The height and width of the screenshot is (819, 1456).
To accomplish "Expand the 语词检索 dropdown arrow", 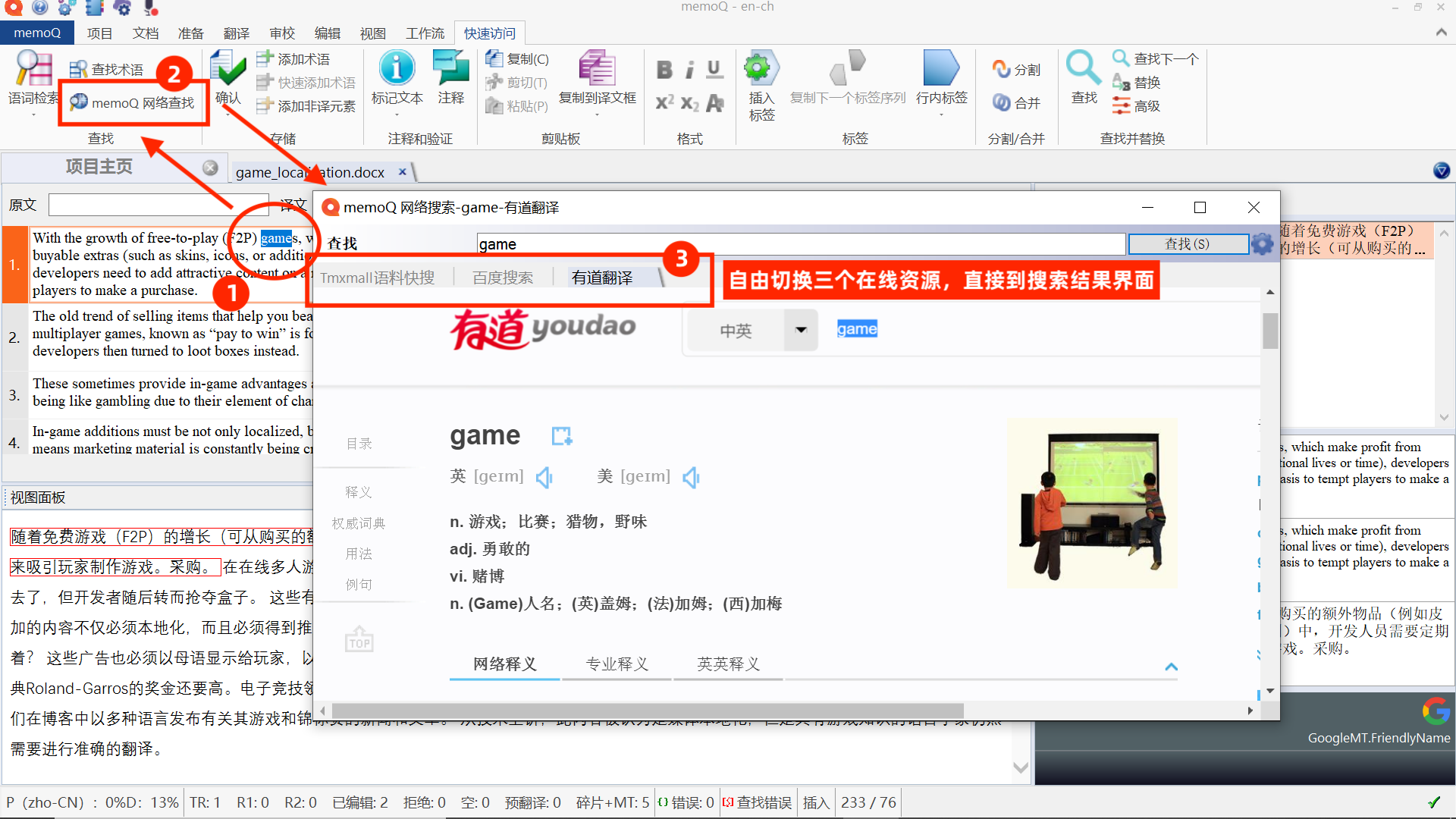I will pos(33,115).
